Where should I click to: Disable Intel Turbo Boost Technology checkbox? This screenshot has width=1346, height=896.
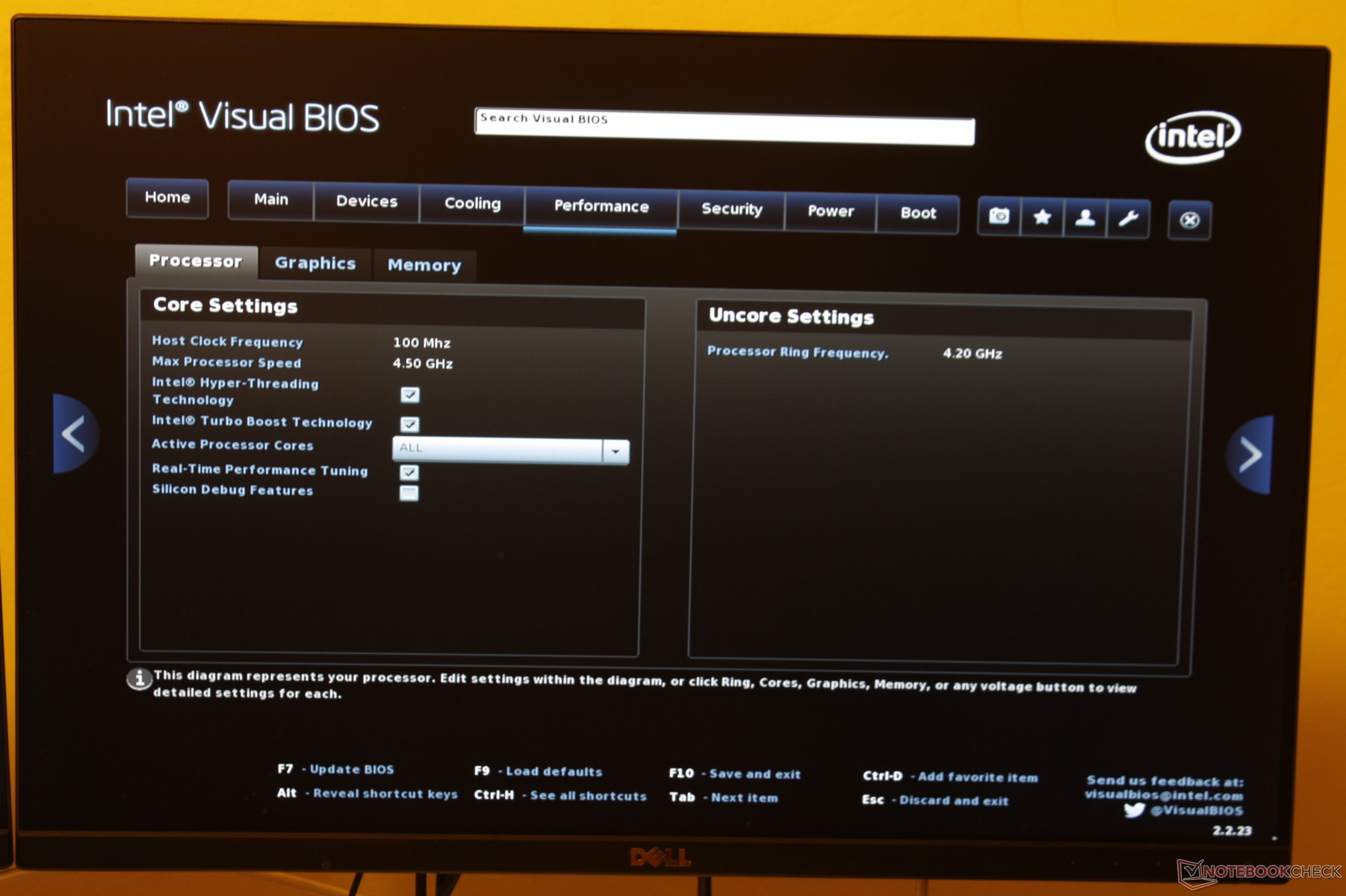[x=409, y=424]
